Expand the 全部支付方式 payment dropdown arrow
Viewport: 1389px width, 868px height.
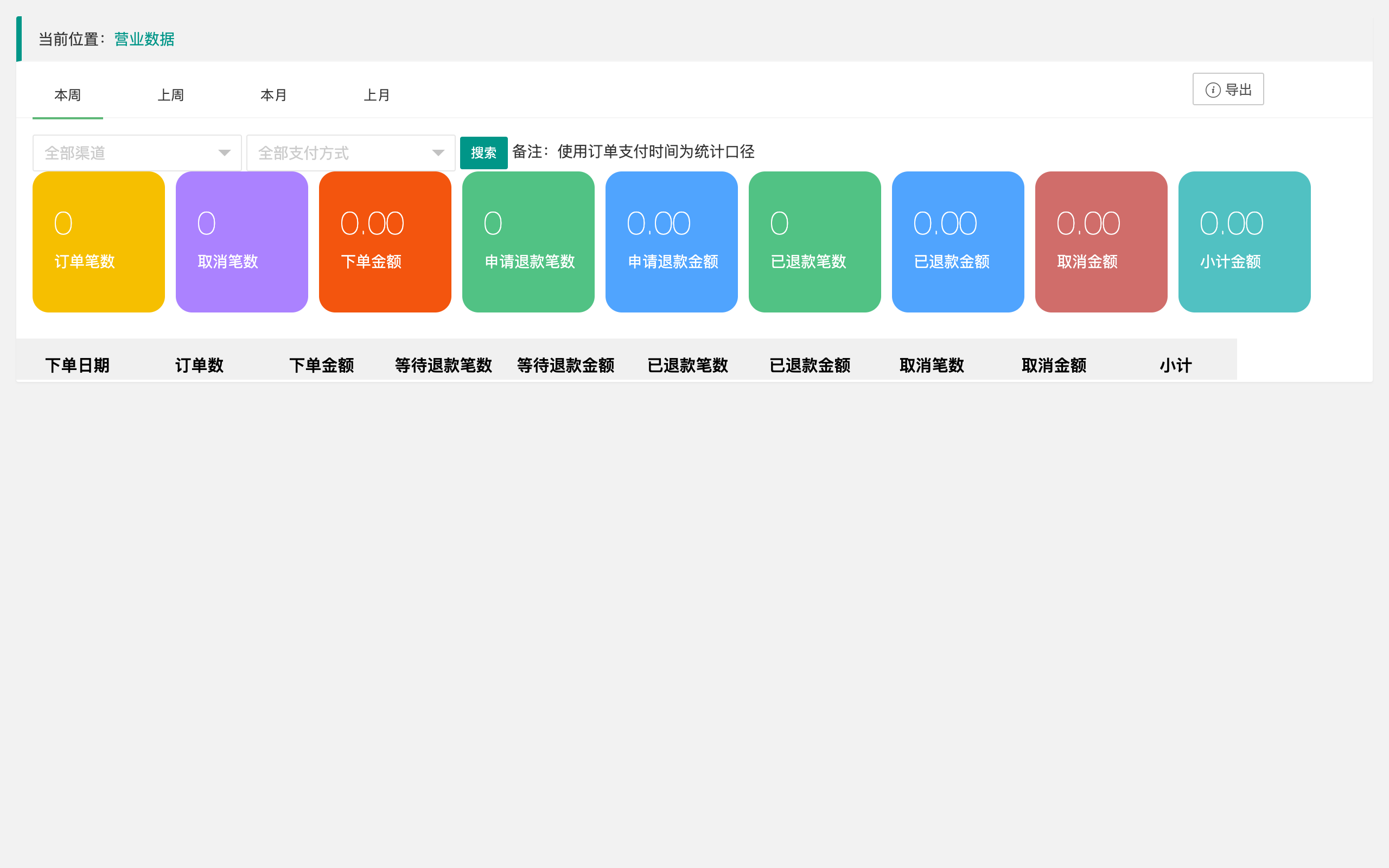click(x=438, y=152)
